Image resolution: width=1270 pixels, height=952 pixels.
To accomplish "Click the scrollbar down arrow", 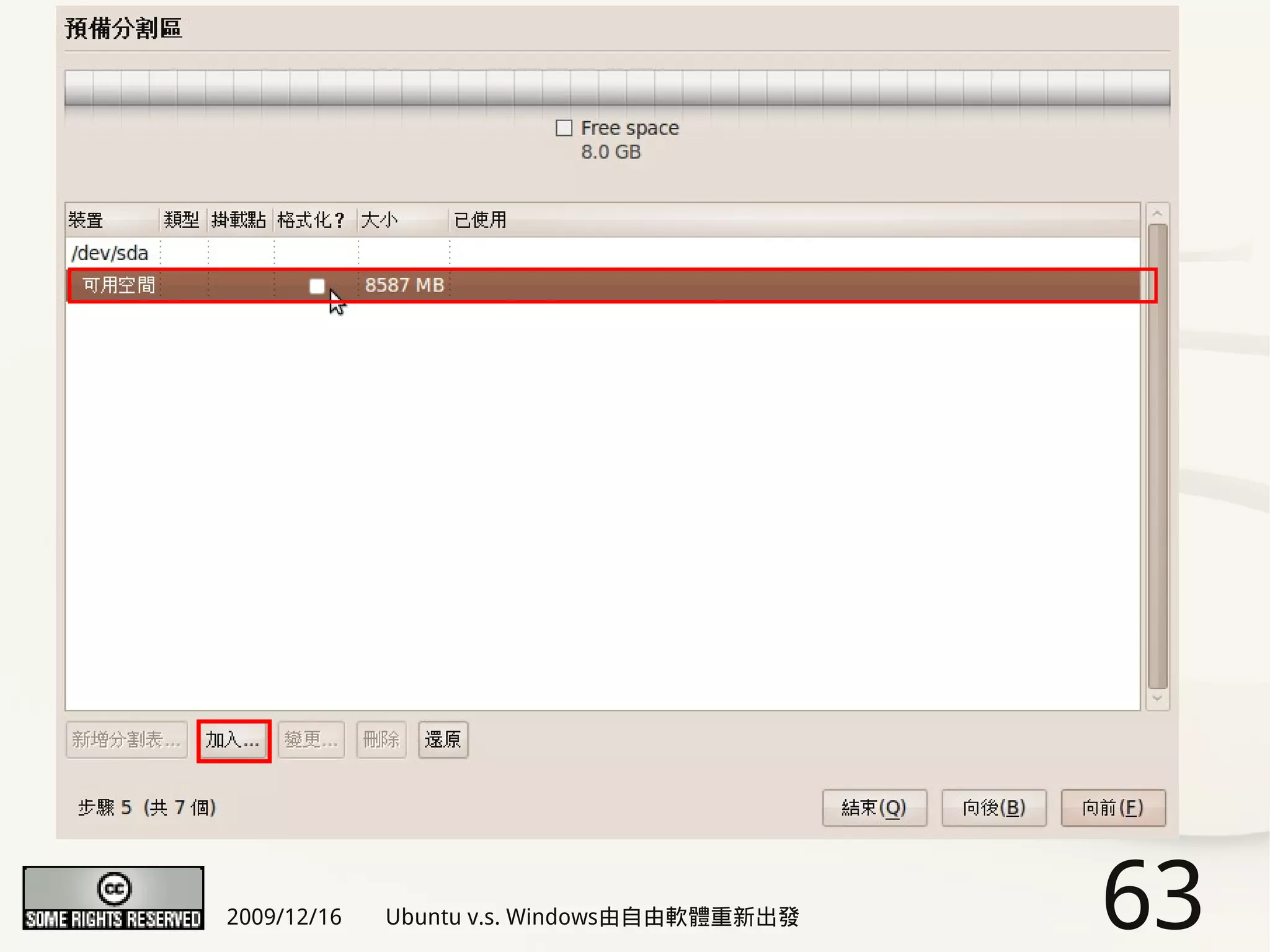I will pyautogui.click(x=1157, y=699).
